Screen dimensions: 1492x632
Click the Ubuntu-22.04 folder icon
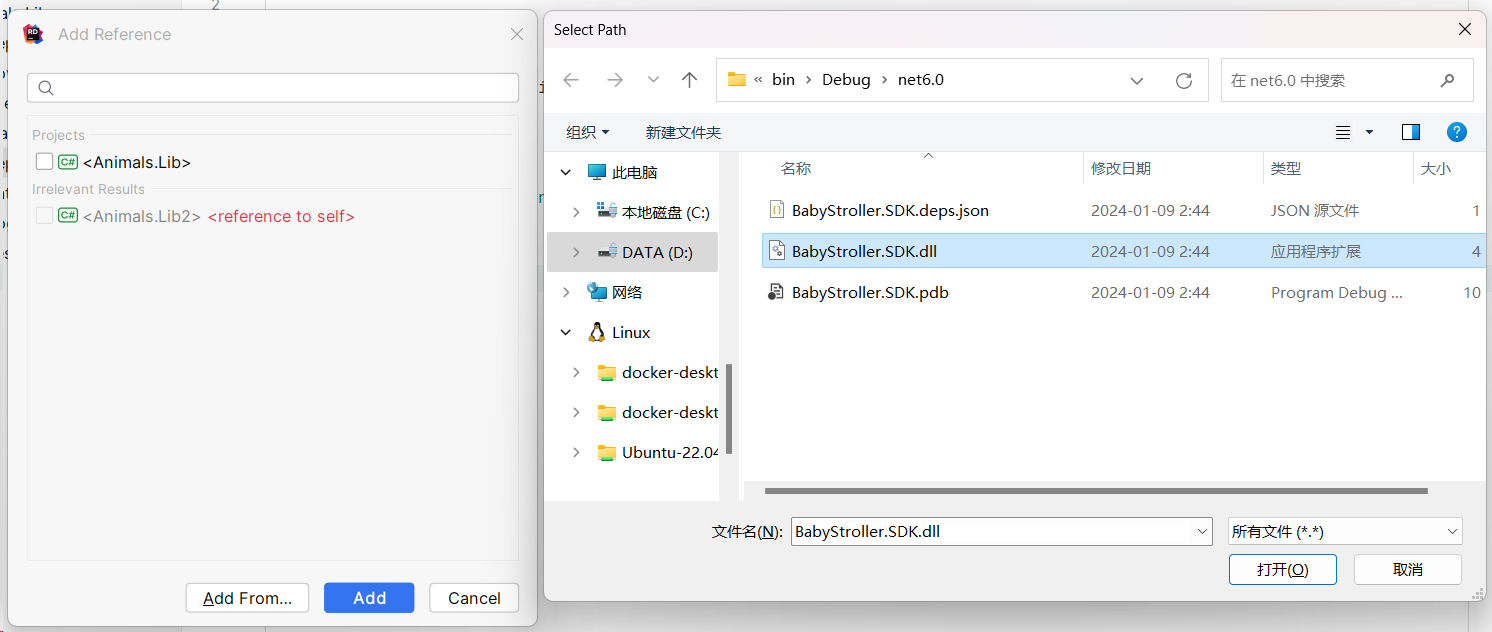(606, 453)
